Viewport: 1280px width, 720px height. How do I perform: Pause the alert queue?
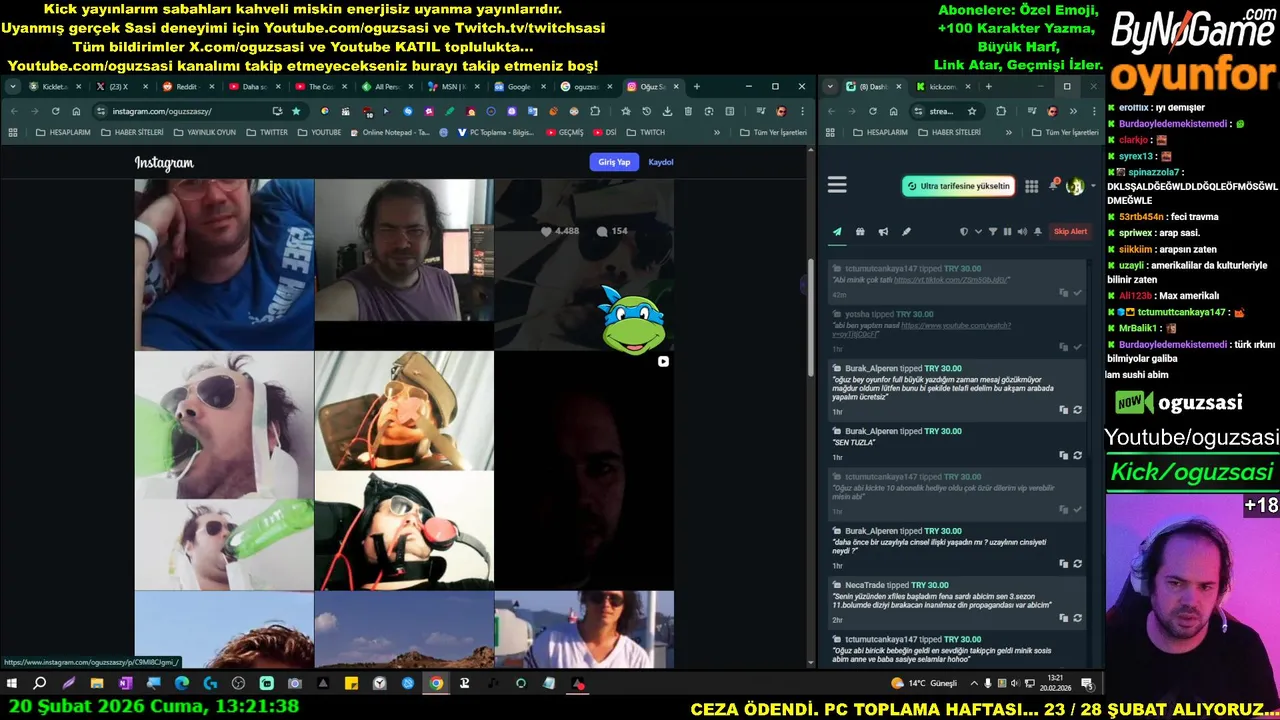click(x=1007, y=232)
